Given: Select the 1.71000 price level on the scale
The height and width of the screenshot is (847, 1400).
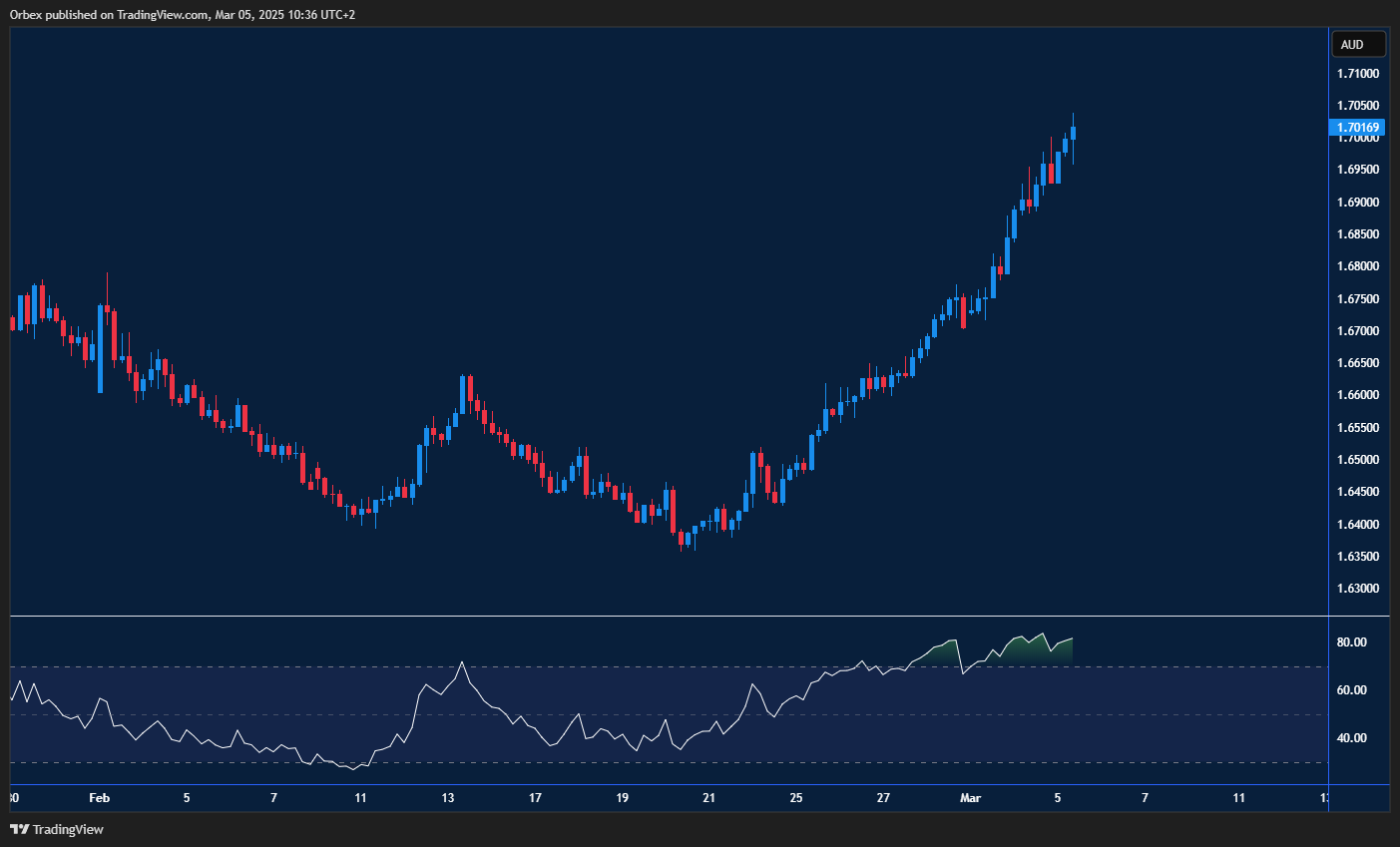Looking at the screenshot, I should pos(1358,73).
